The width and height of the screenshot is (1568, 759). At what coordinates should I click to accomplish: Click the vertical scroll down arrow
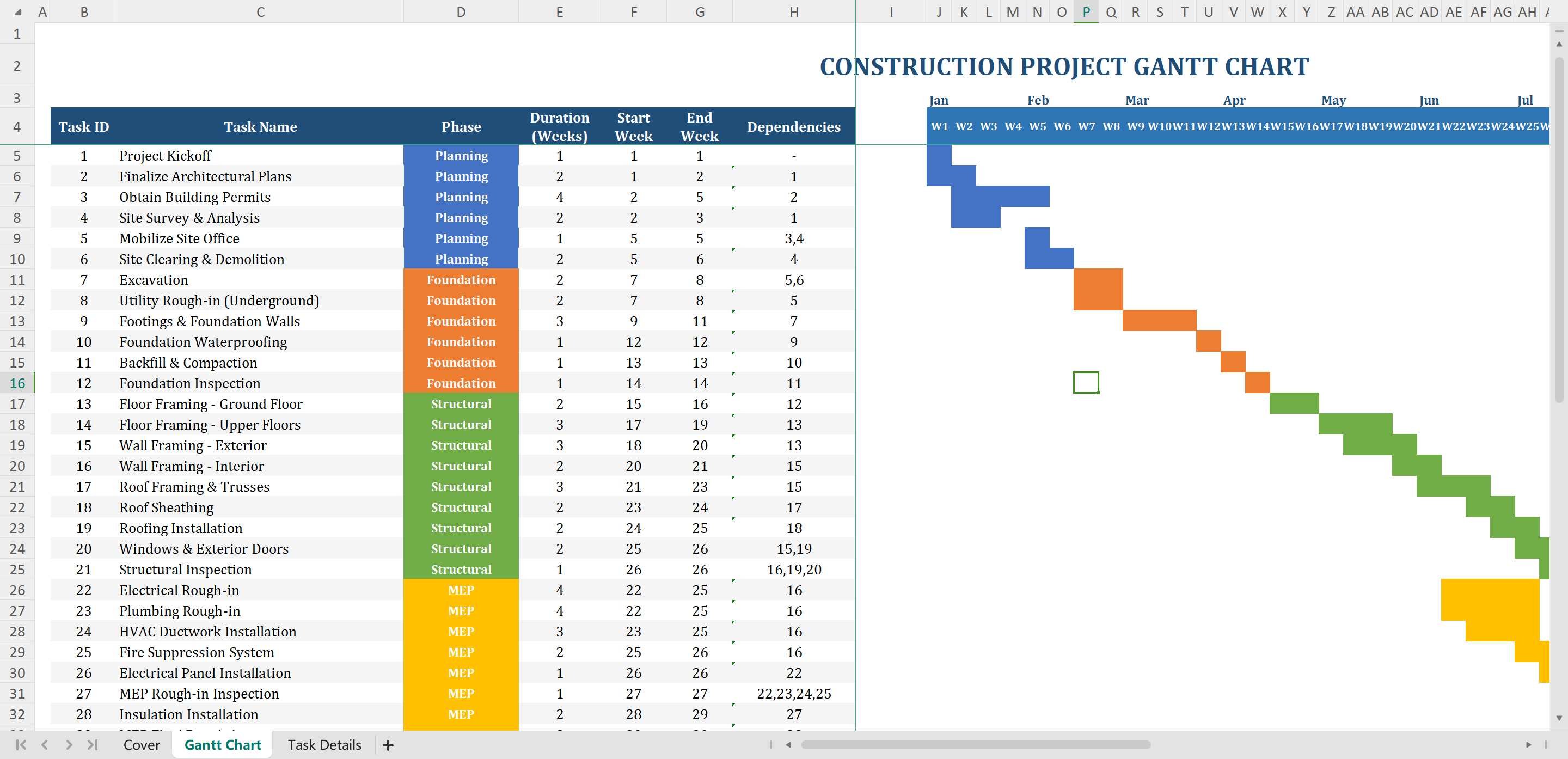point(1559,718)
